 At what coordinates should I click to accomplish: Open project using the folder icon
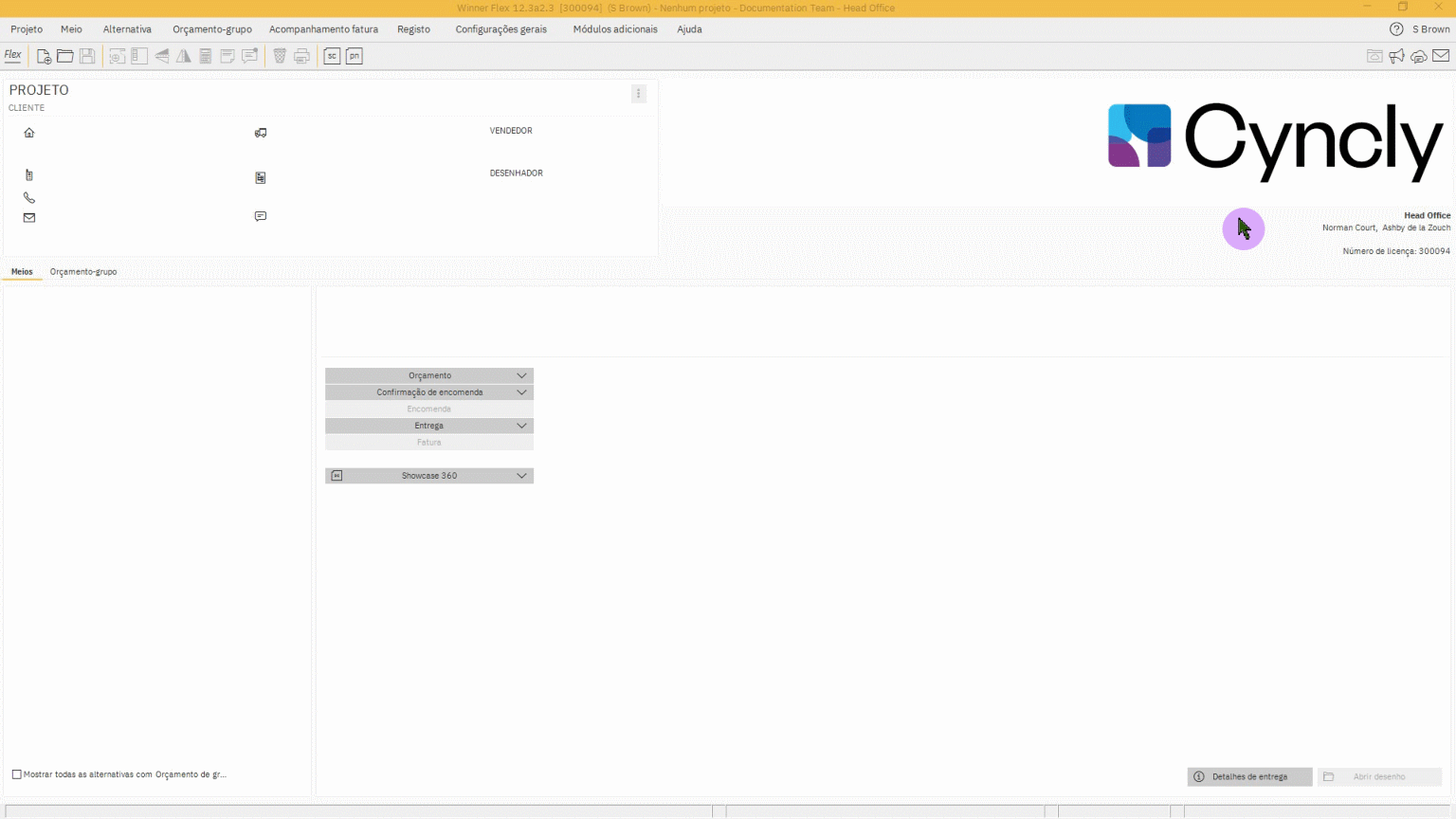click(x=65, y=56)
